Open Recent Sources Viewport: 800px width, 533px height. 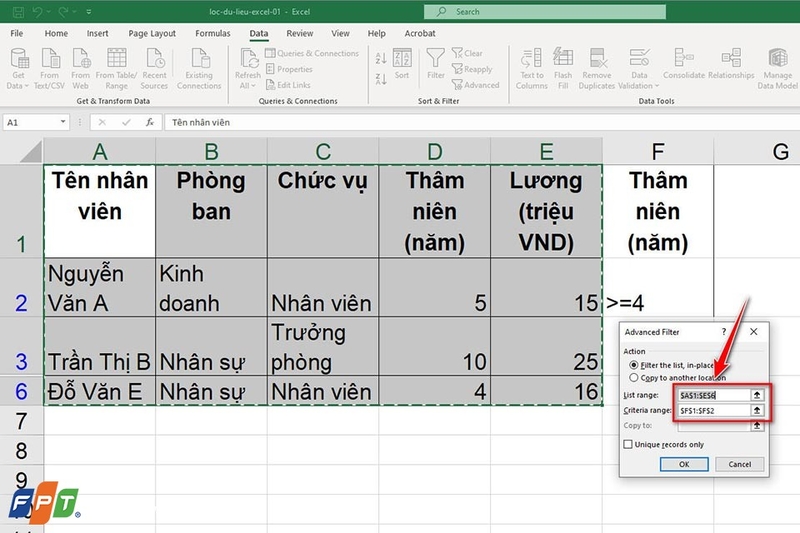coord(154,69)
